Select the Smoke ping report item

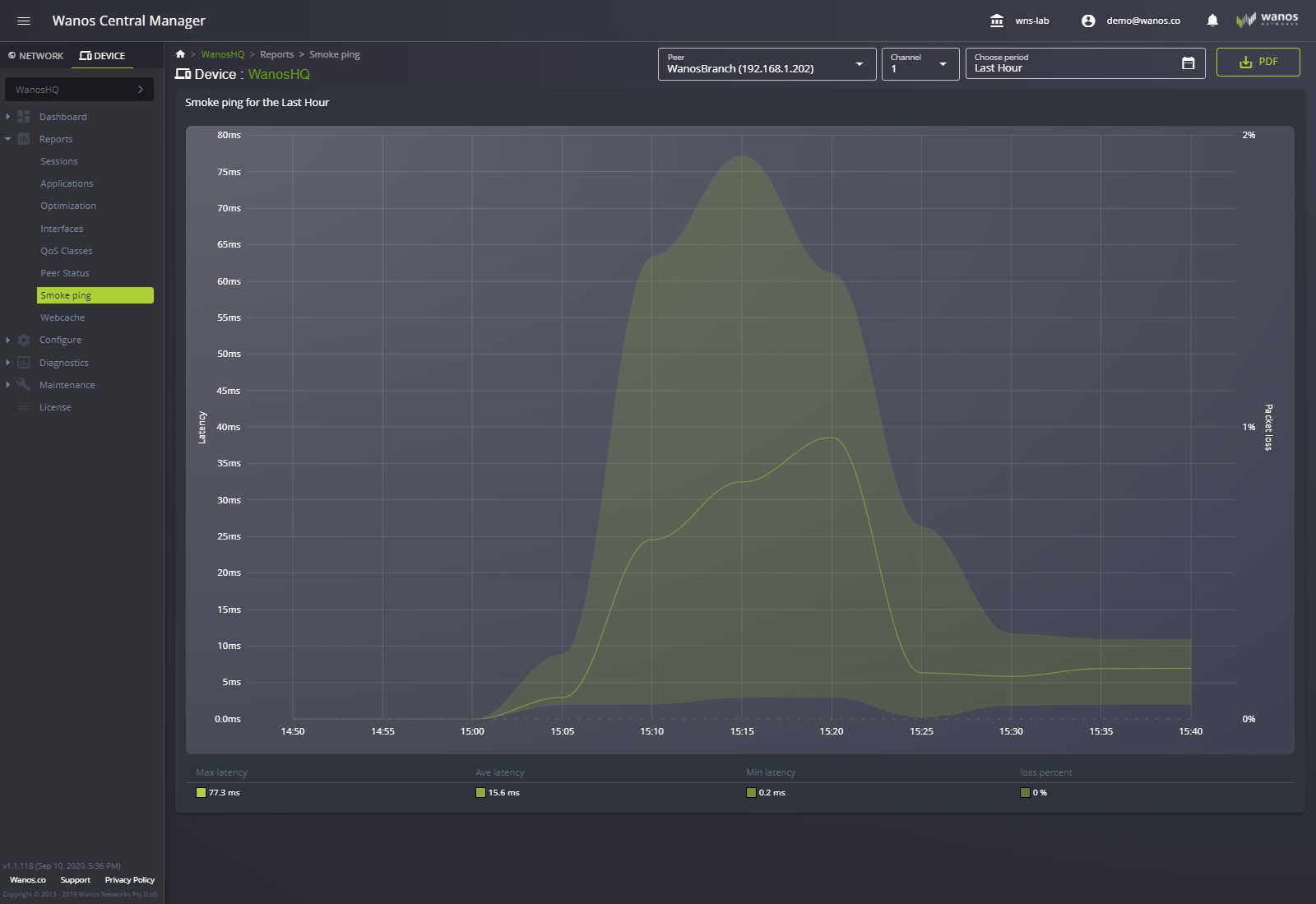pos(95,295)
